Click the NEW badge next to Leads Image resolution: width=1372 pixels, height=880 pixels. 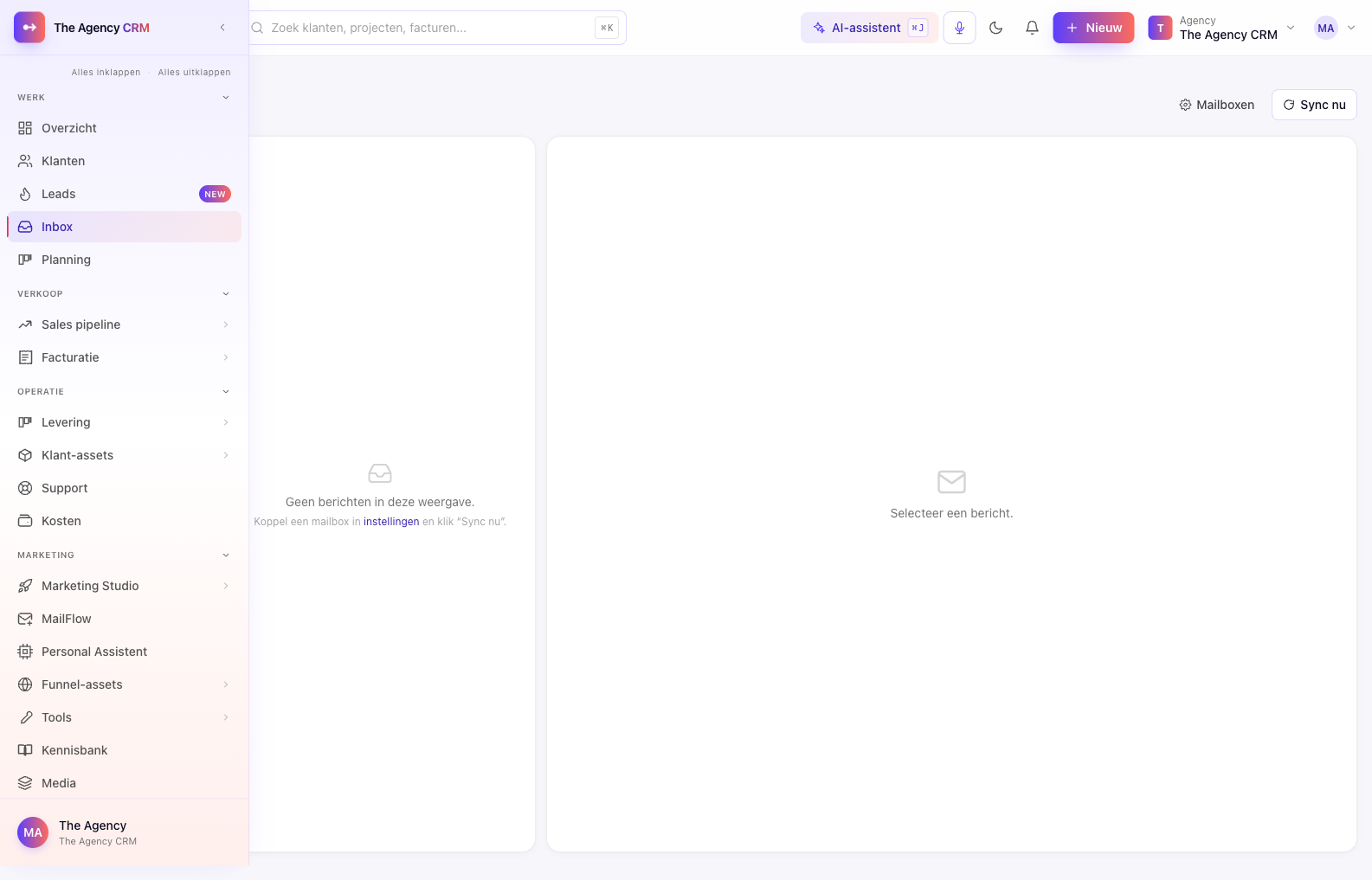pyautogui.click(x=215, y=194)
